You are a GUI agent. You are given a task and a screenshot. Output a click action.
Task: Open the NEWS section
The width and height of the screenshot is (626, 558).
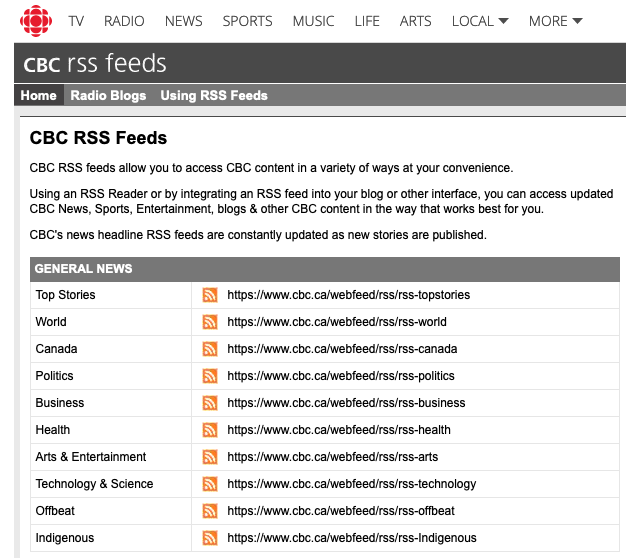(x=184, y=21)
